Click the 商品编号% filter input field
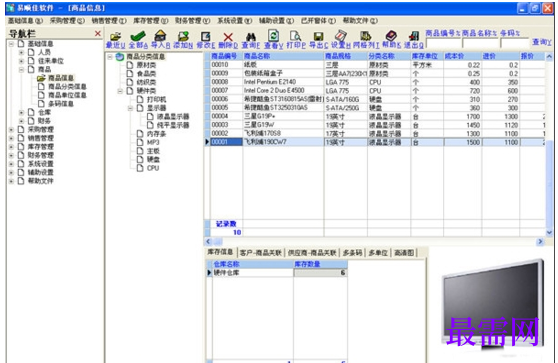The width and height of the screenshot is (558, 363). (443, 43)
